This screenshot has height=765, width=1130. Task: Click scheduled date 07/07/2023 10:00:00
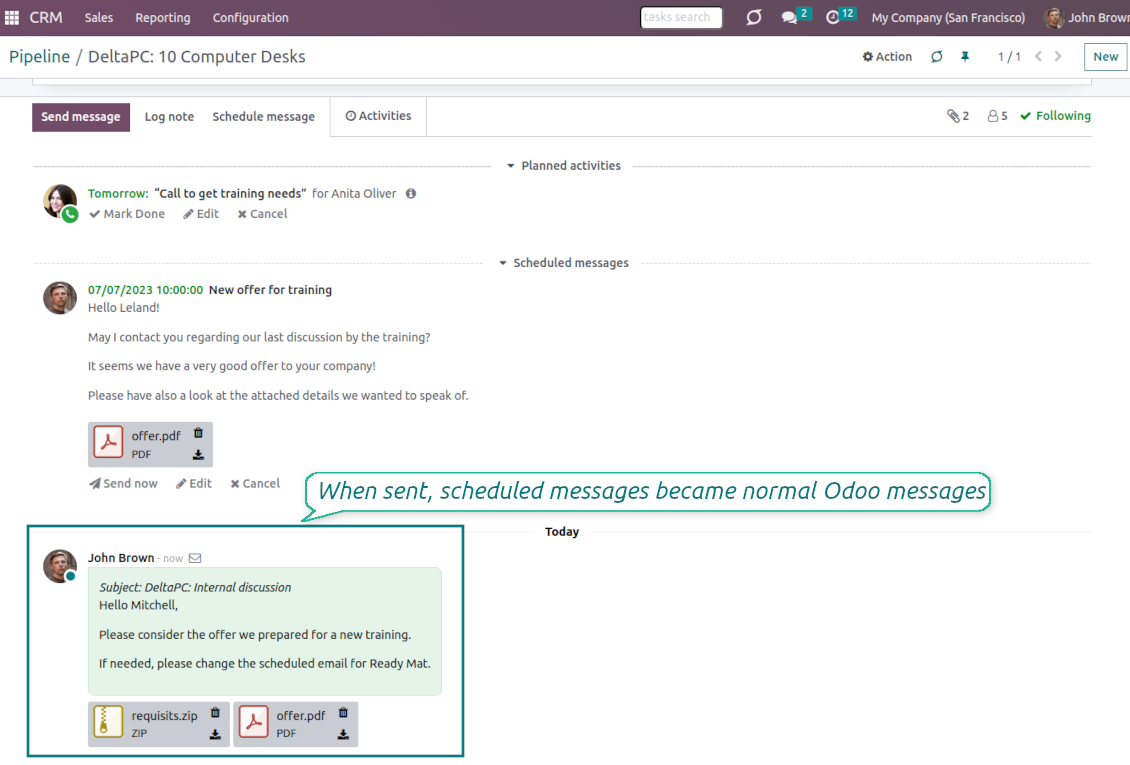pyautogui.click(x=146, y=290)
